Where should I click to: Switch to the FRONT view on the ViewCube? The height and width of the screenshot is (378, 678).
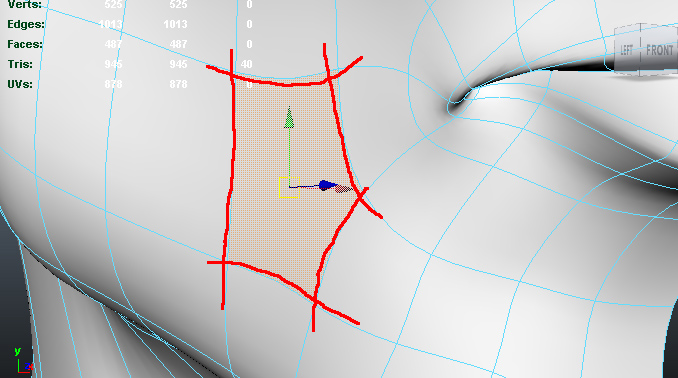[659, 50]
